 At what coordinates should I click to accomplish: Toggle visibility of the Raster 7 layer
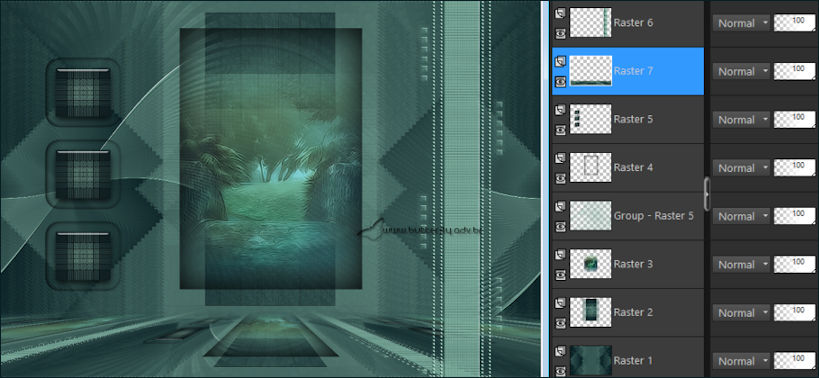pos(560,81)
